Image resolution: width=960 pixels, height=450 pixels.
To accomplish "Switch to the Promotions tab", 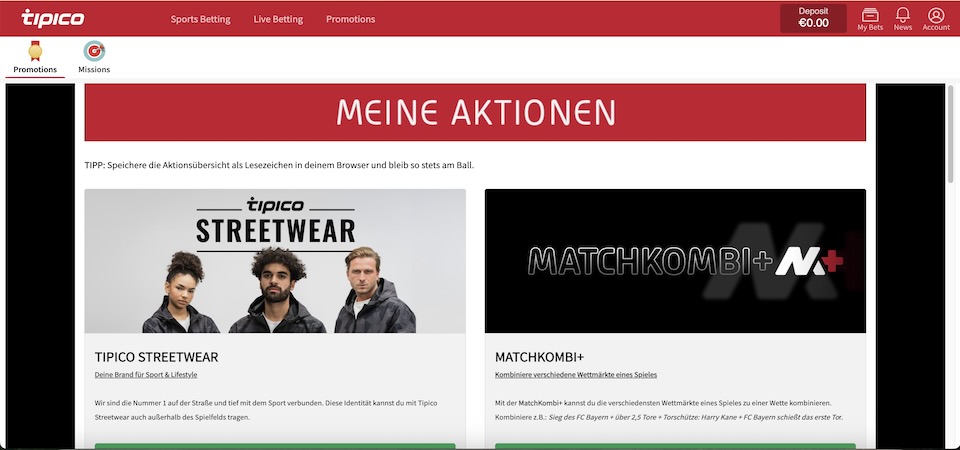I will [x=35, y=59].
